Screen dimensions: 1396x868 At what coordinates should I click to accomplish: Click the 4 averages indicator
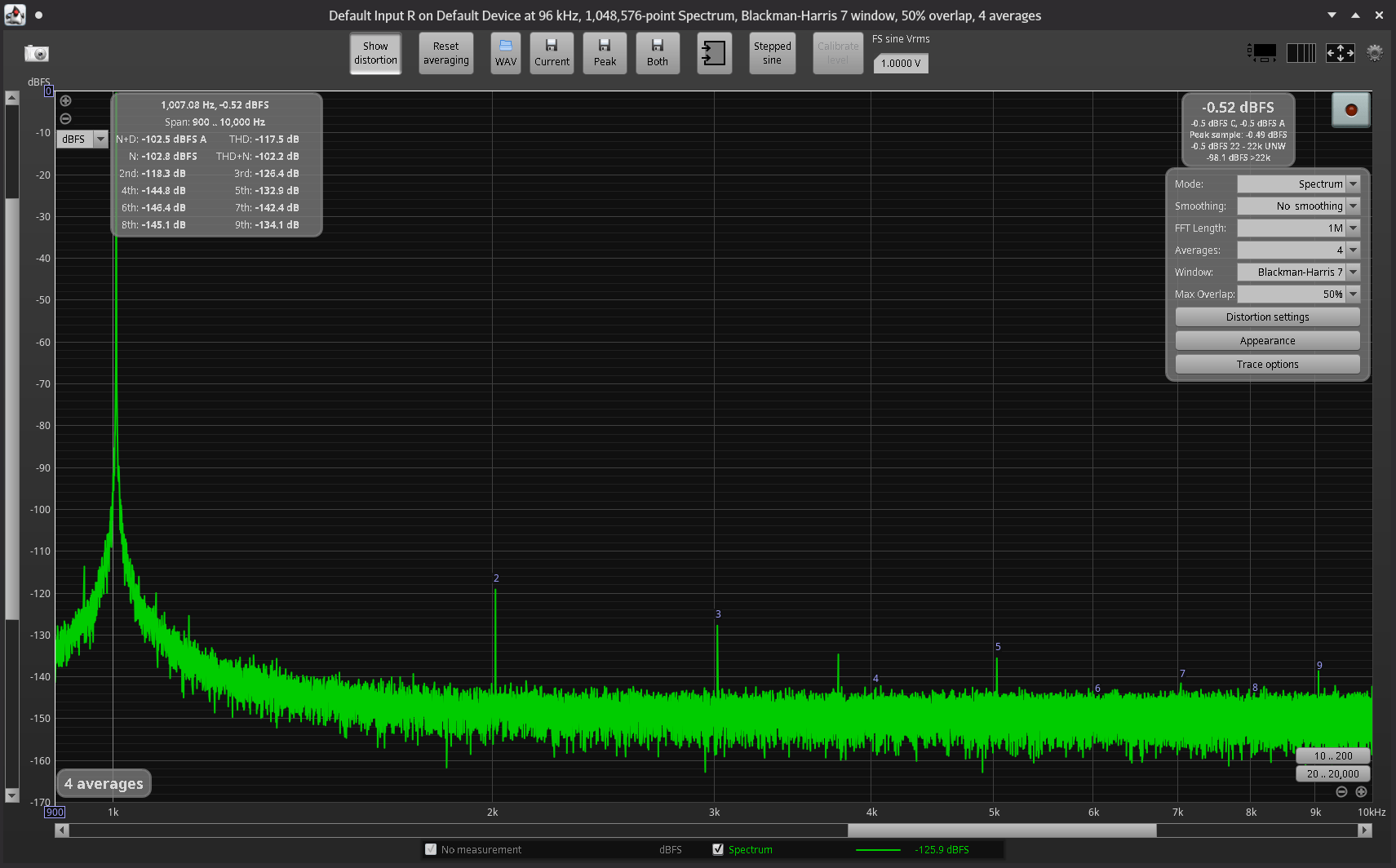tap(104, 783)
